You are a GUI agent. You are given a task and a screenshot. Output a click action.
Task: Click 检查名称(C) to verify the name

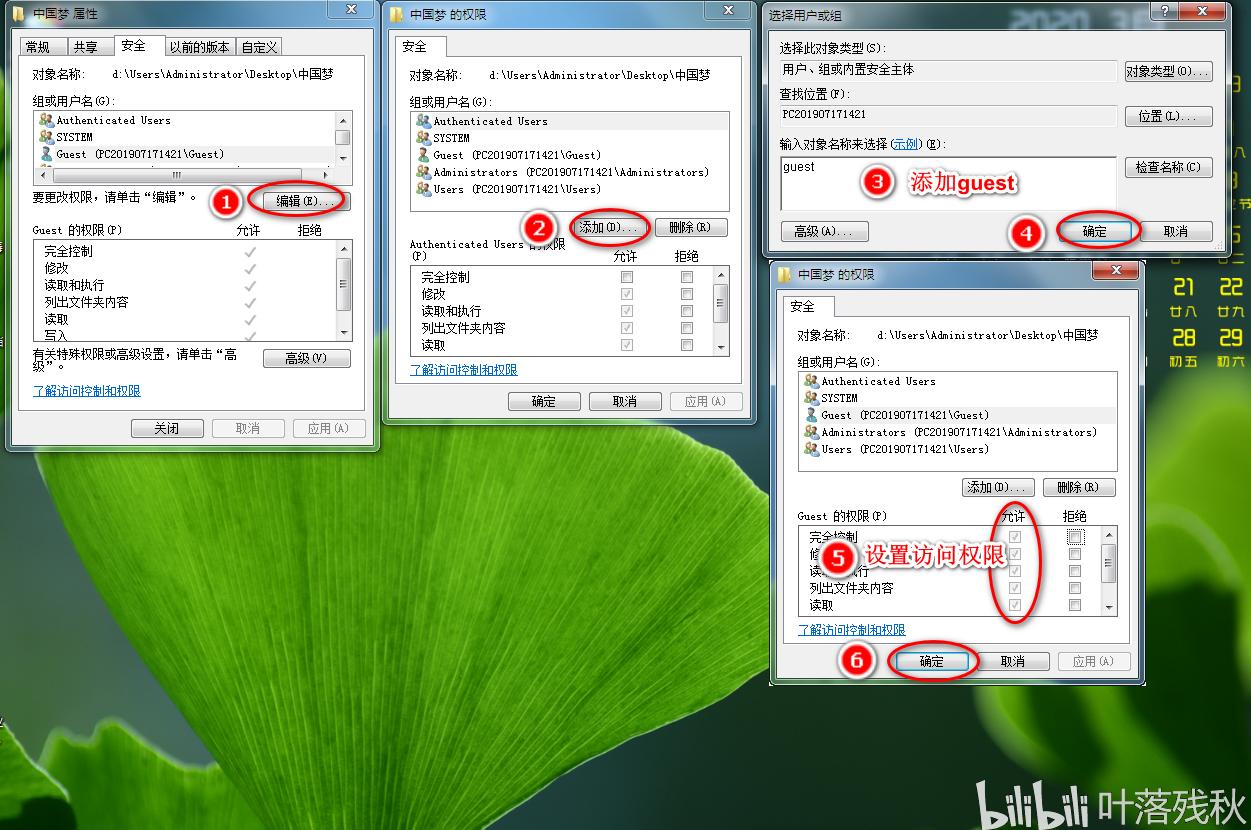point(1168,167)
